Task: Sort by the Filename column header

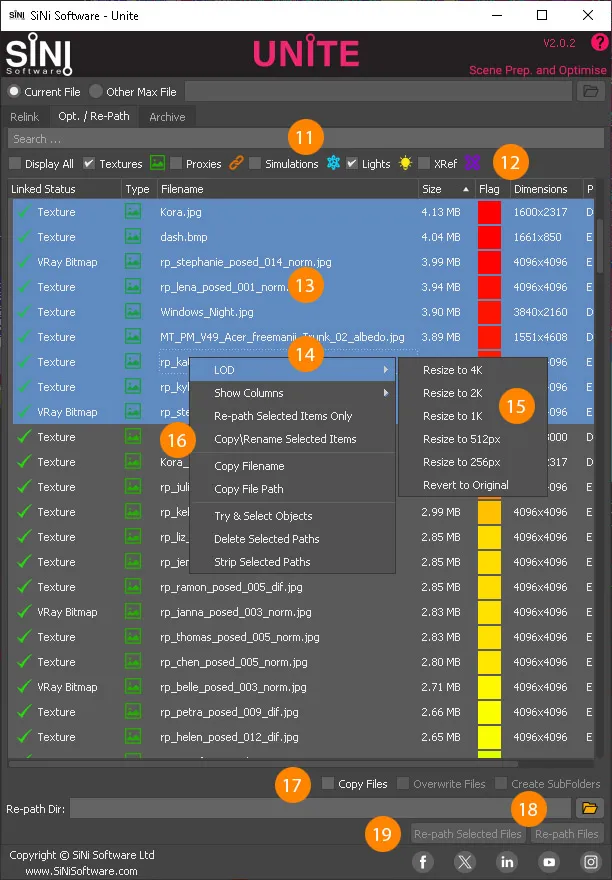Action: pyautogui.click(x=287, y=189)
